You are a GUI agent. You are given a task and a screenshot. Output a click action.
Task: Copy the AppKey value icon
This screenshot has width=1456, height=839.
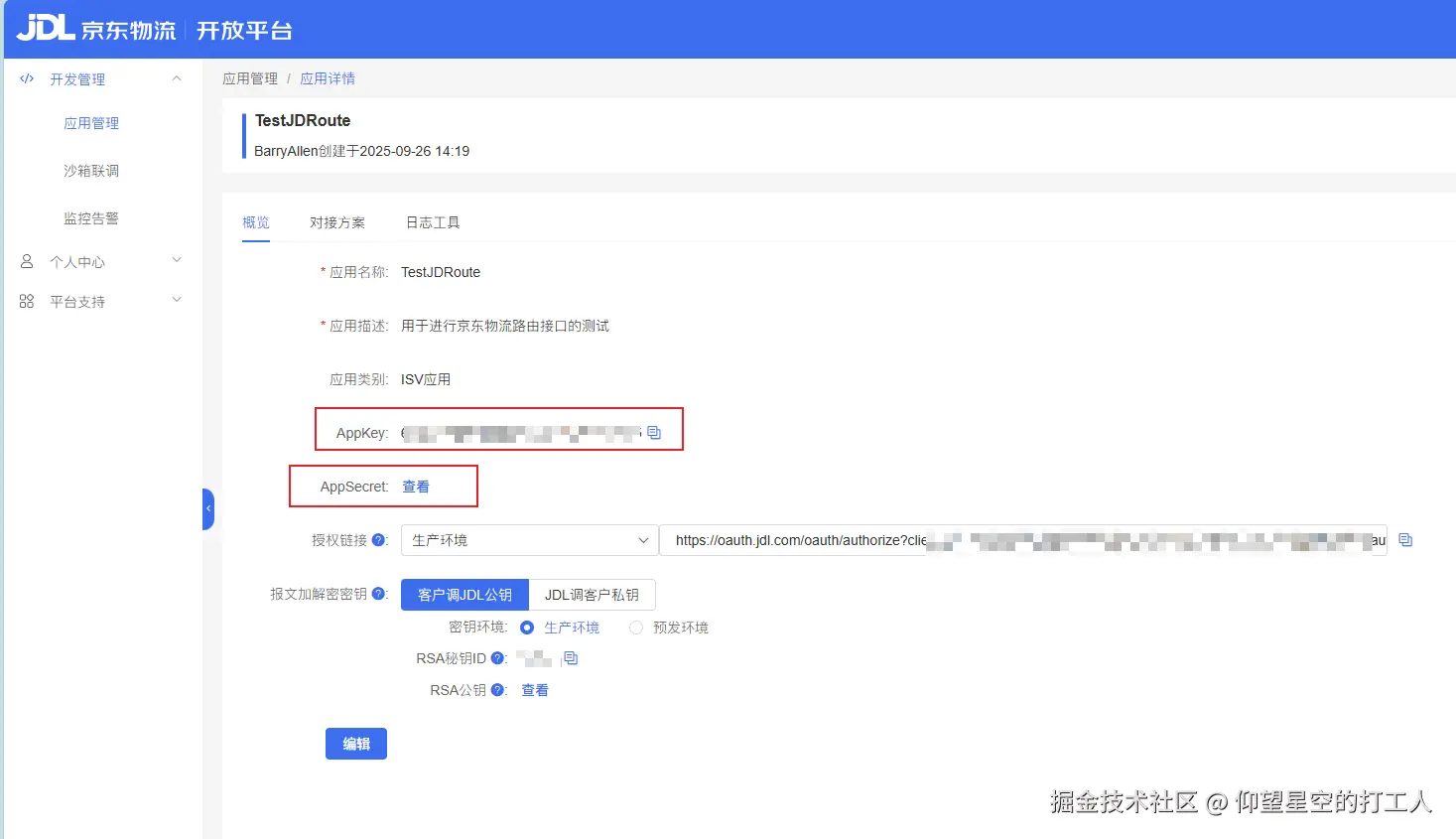[654, 433]
